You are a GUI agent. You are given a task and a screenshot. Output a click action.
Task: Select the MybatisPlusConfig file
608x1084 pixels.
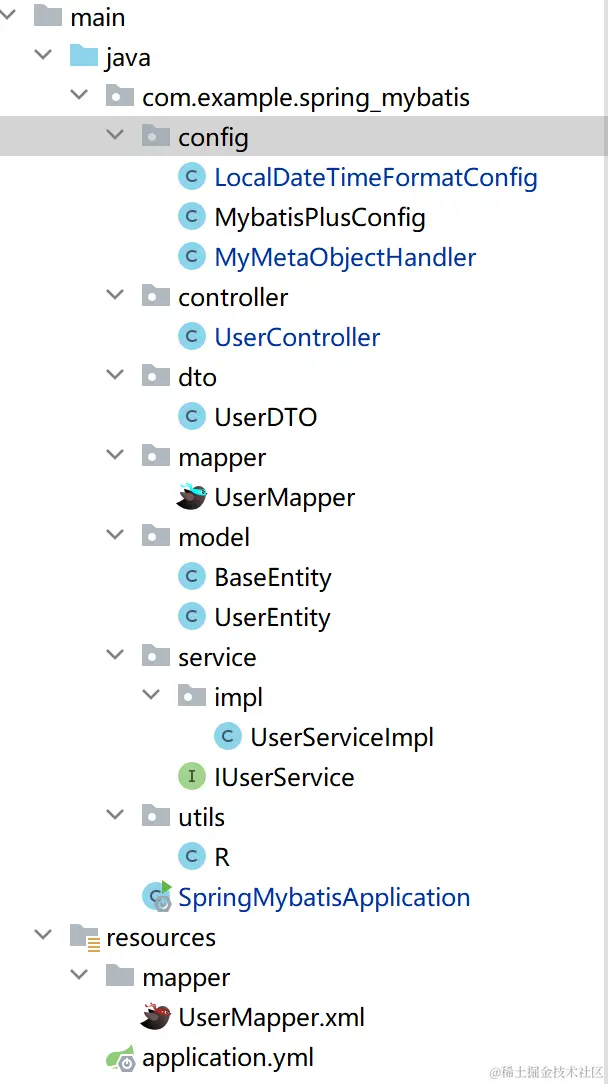319,217
